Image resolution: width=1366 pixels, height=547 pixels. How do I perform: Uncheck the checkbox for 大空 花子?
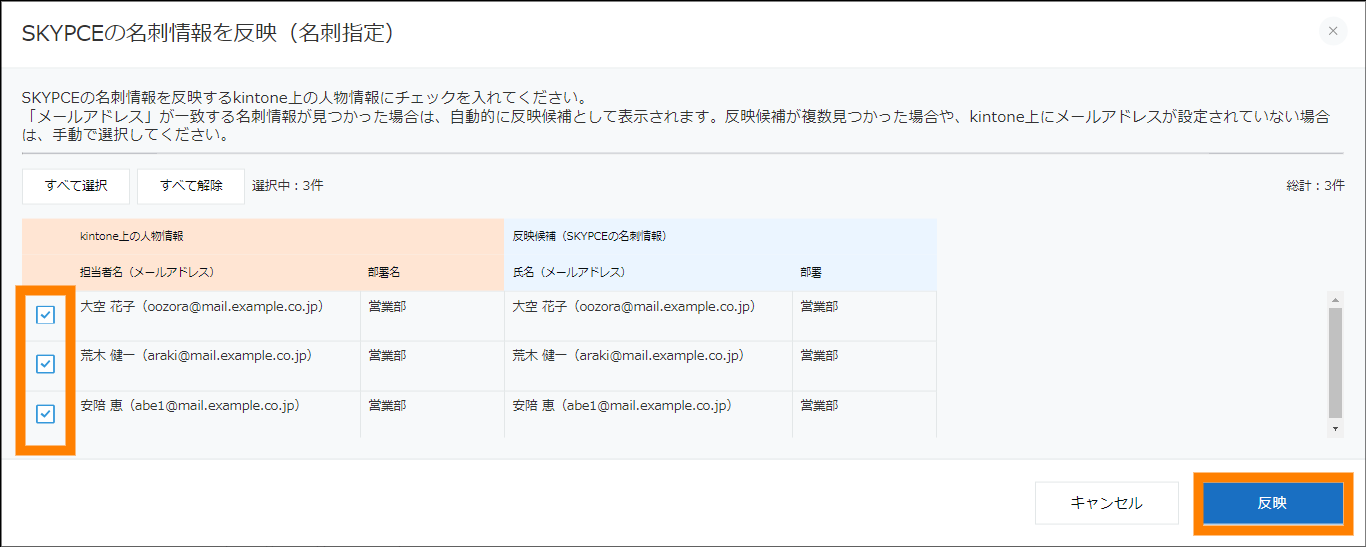pos(45,315)
